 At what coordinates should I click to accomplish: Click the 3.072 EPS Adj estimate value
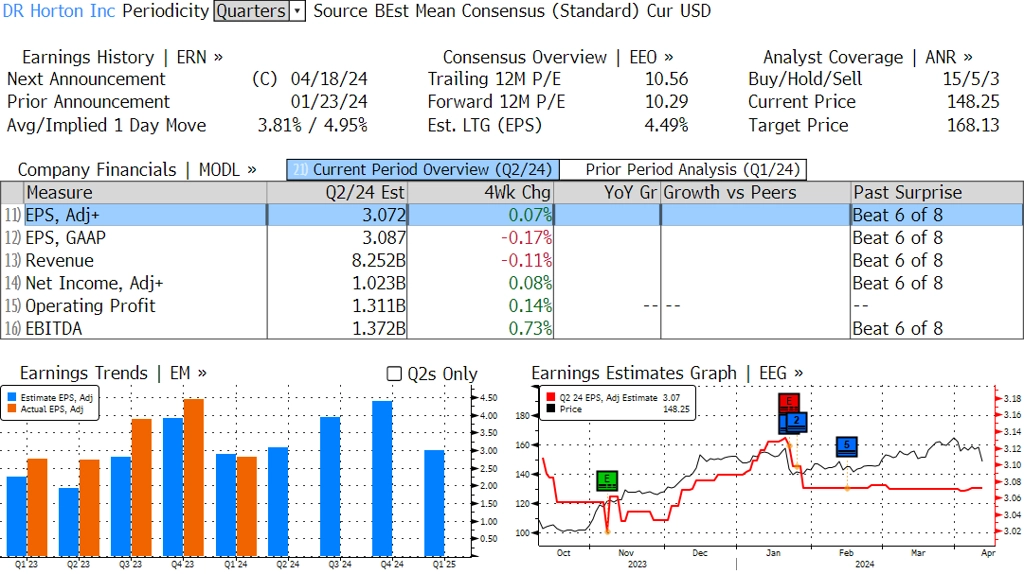click(384, 215)
